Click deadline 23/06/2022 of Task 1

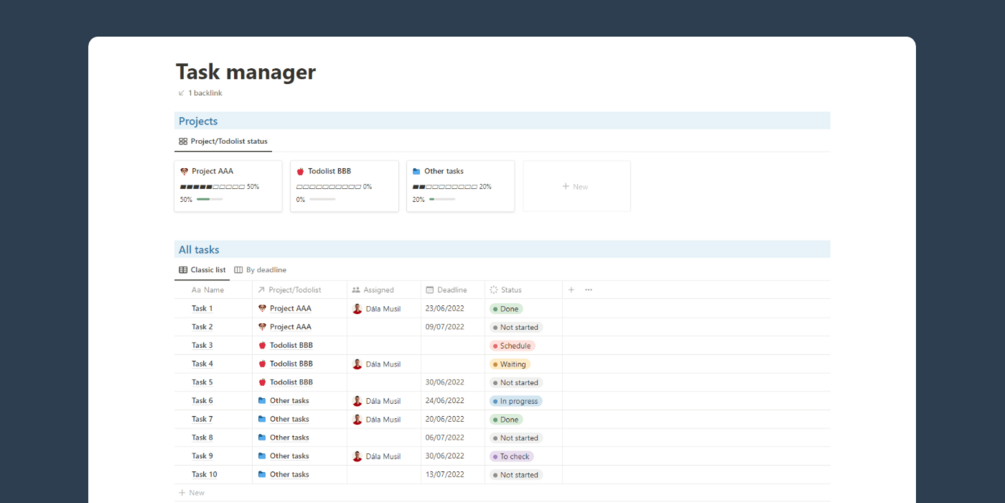445,308
